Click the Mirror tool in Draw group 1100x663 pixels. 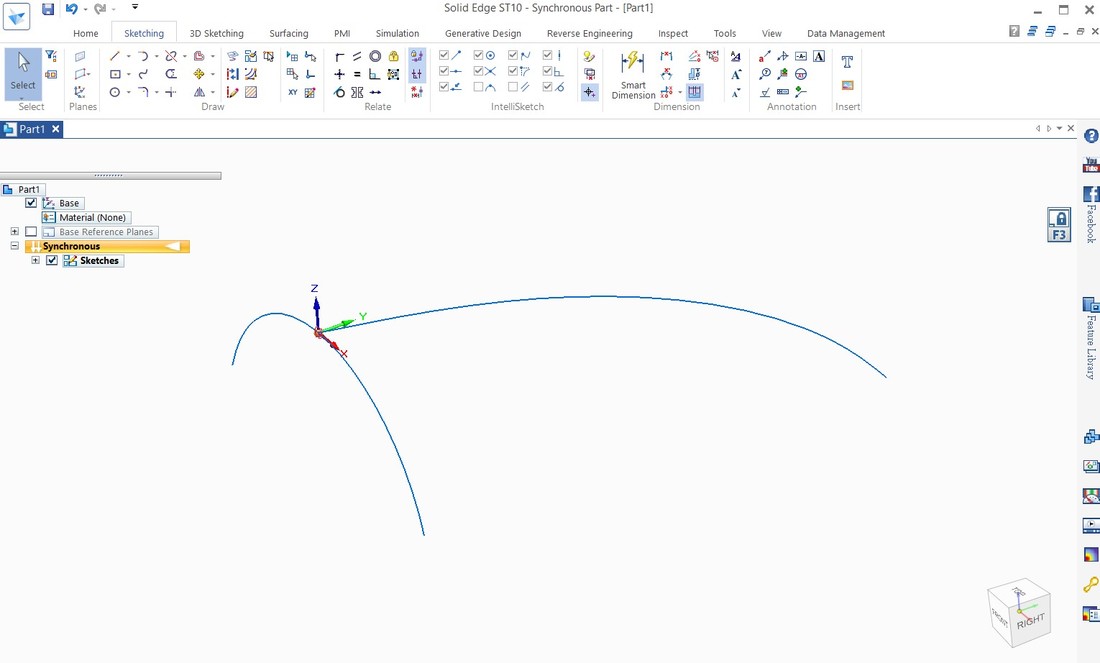click(x=199, y=92)
